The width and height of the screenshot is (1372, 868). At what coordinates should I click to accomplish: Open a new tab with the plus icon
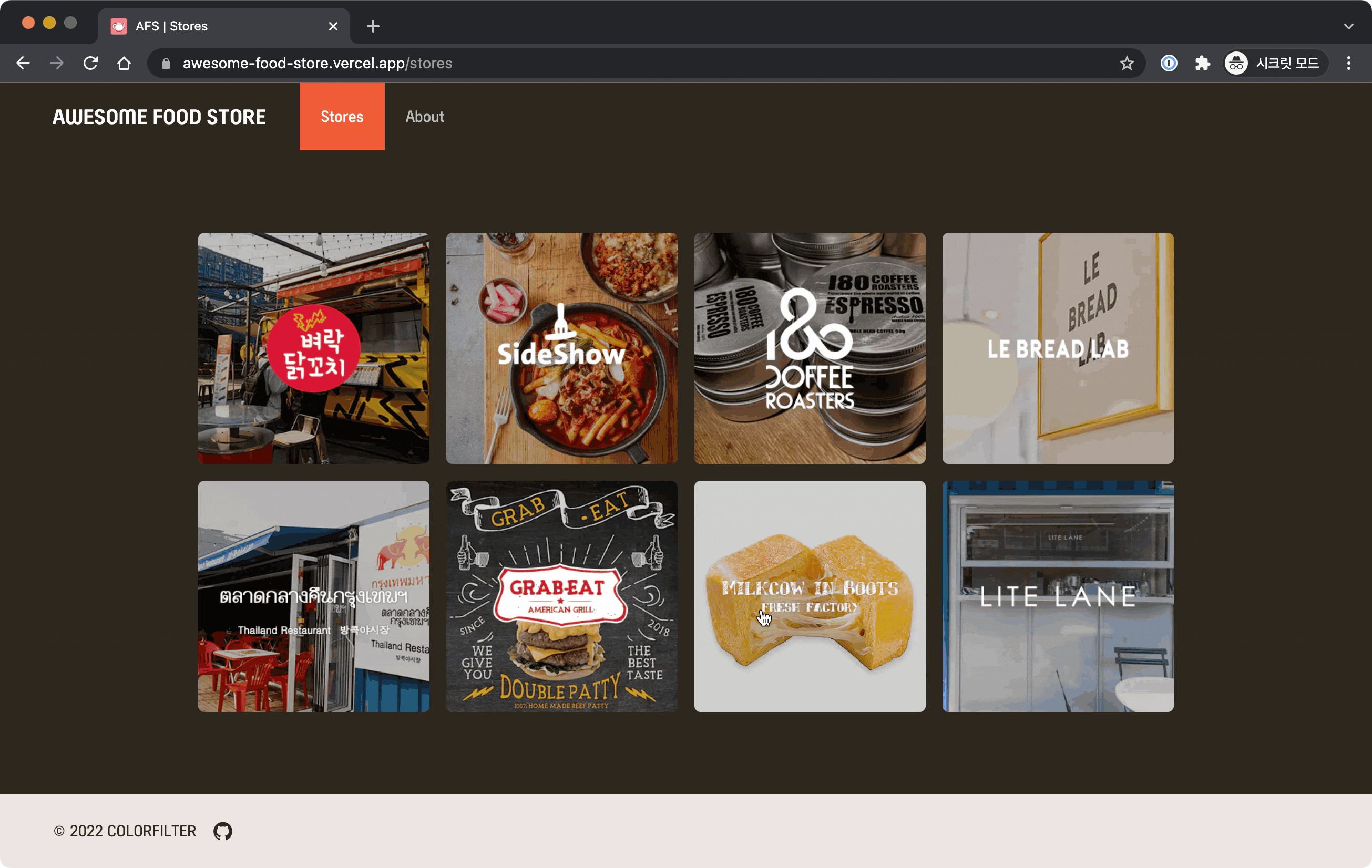pos(373,26)
